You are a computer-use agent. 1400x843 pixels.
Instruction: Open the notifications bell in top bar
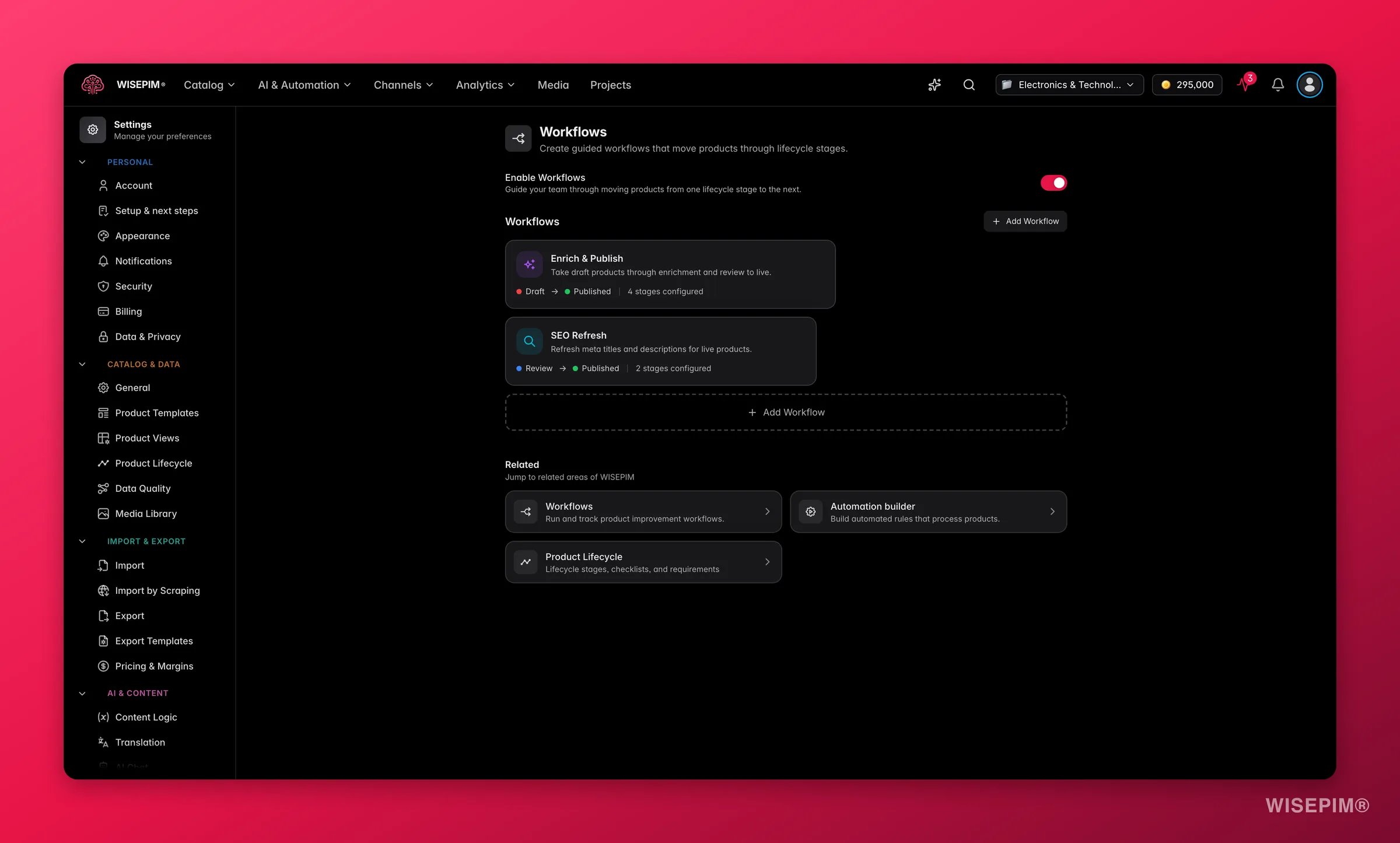(x=1277, y=85)
